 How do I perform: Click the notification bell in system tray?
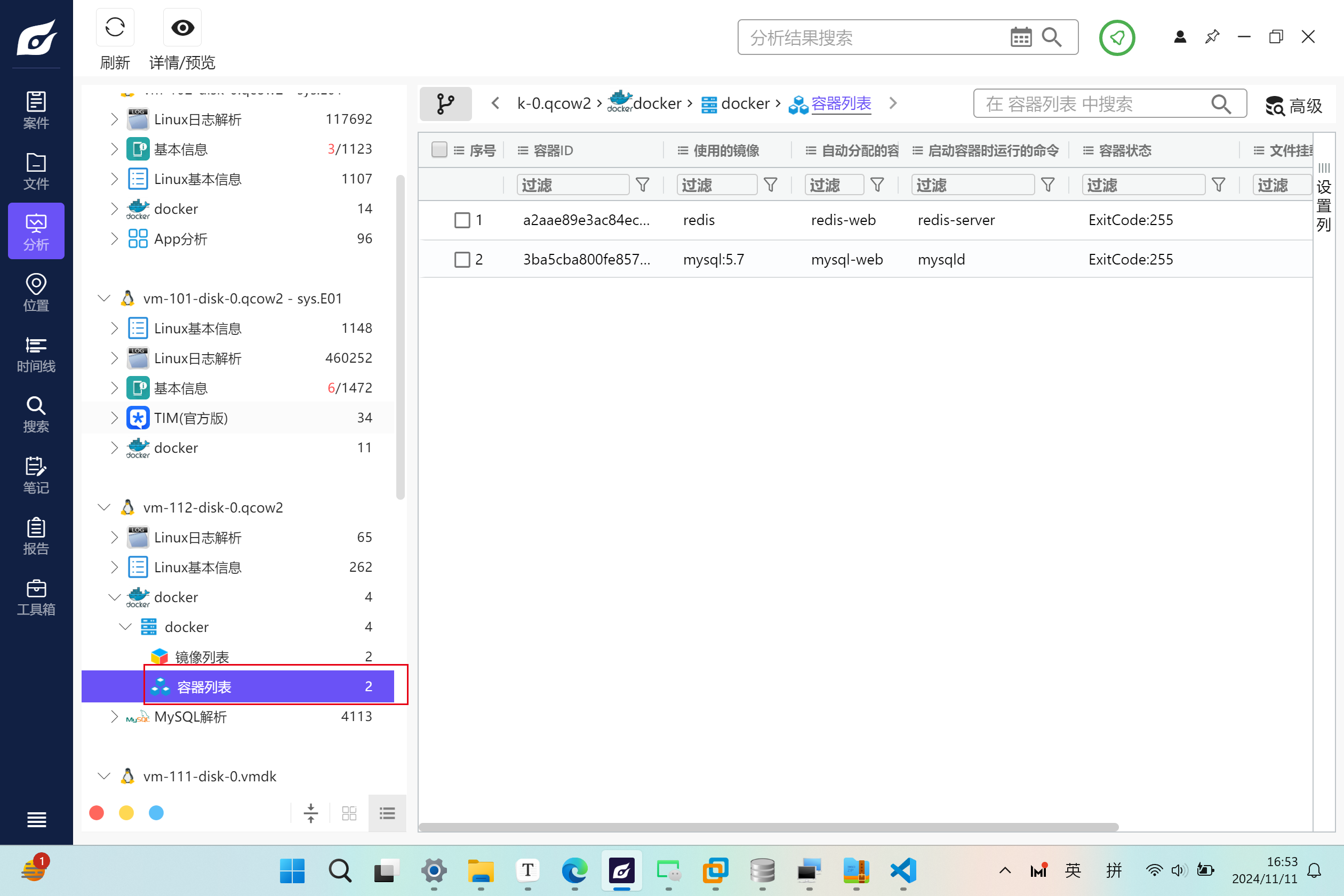coord(1314,870)
